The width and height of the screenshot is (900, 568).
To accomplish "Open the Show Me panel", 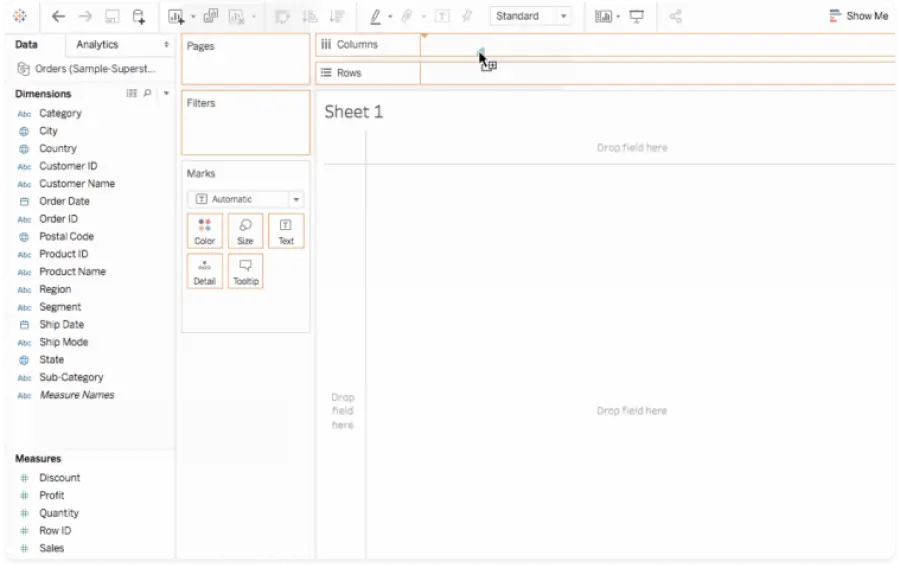I will click(x=859, y=16).
